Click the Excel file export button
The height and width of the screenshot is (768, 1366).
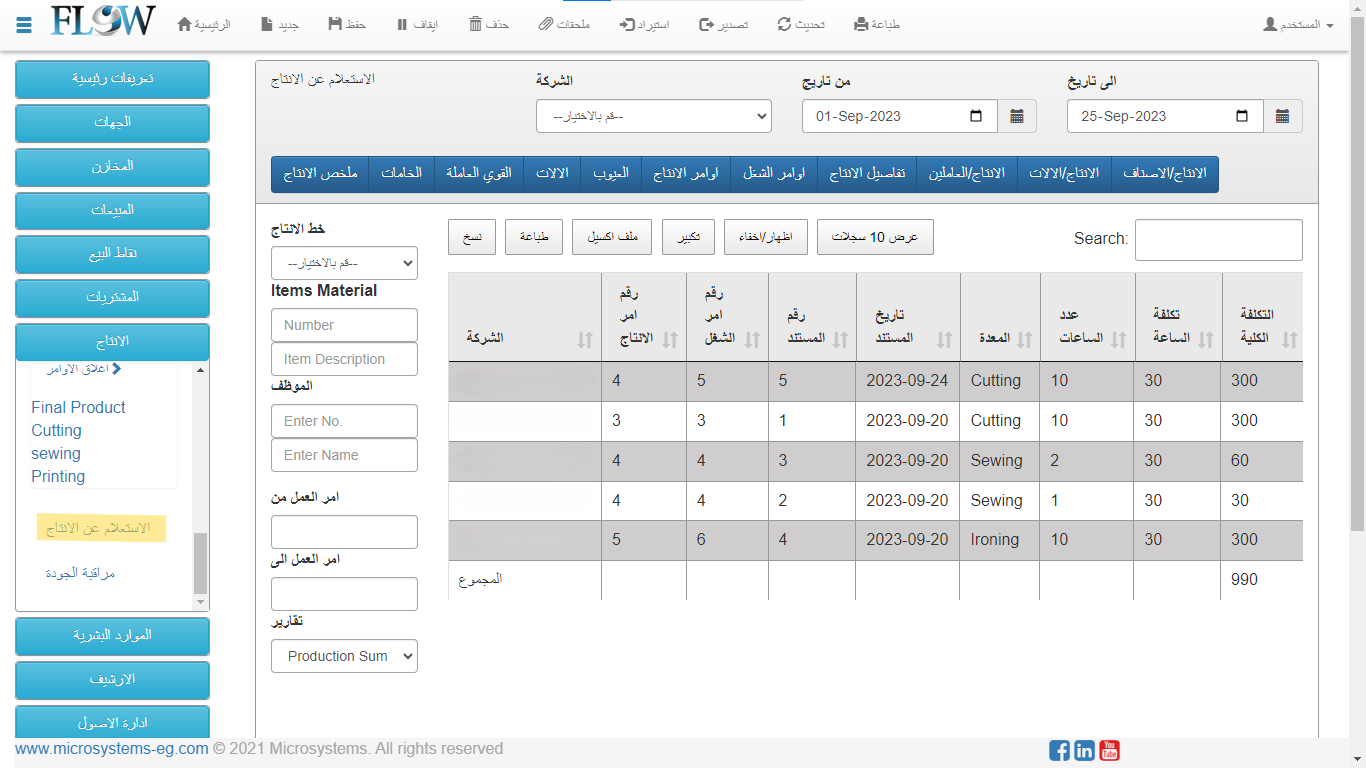pyautogui.click(x=612, y=237)
